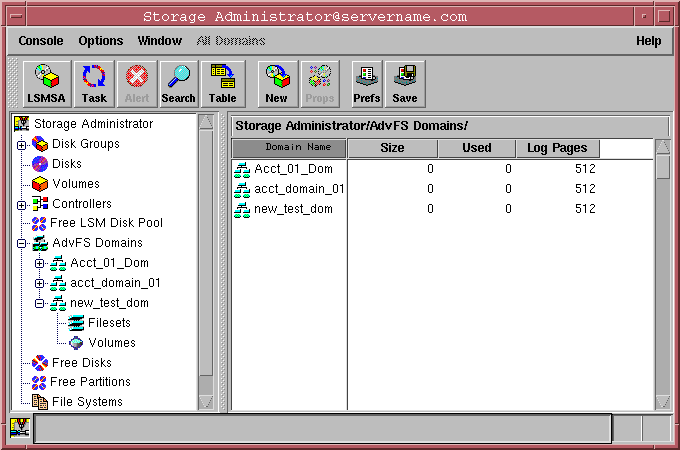Sort by the Size column header
Image resolution: width=680 pixels, height=450 pixels.
tap(393, 148)
